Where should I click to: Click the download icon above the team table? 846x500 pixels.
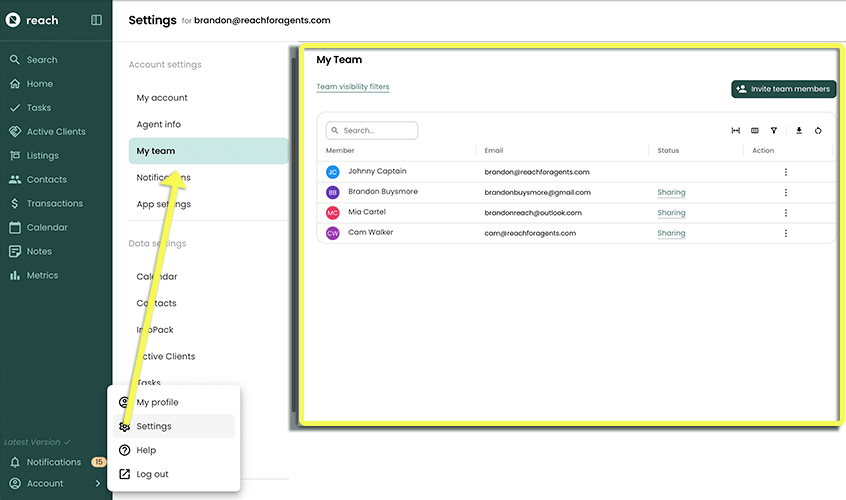tap(799, 130)
